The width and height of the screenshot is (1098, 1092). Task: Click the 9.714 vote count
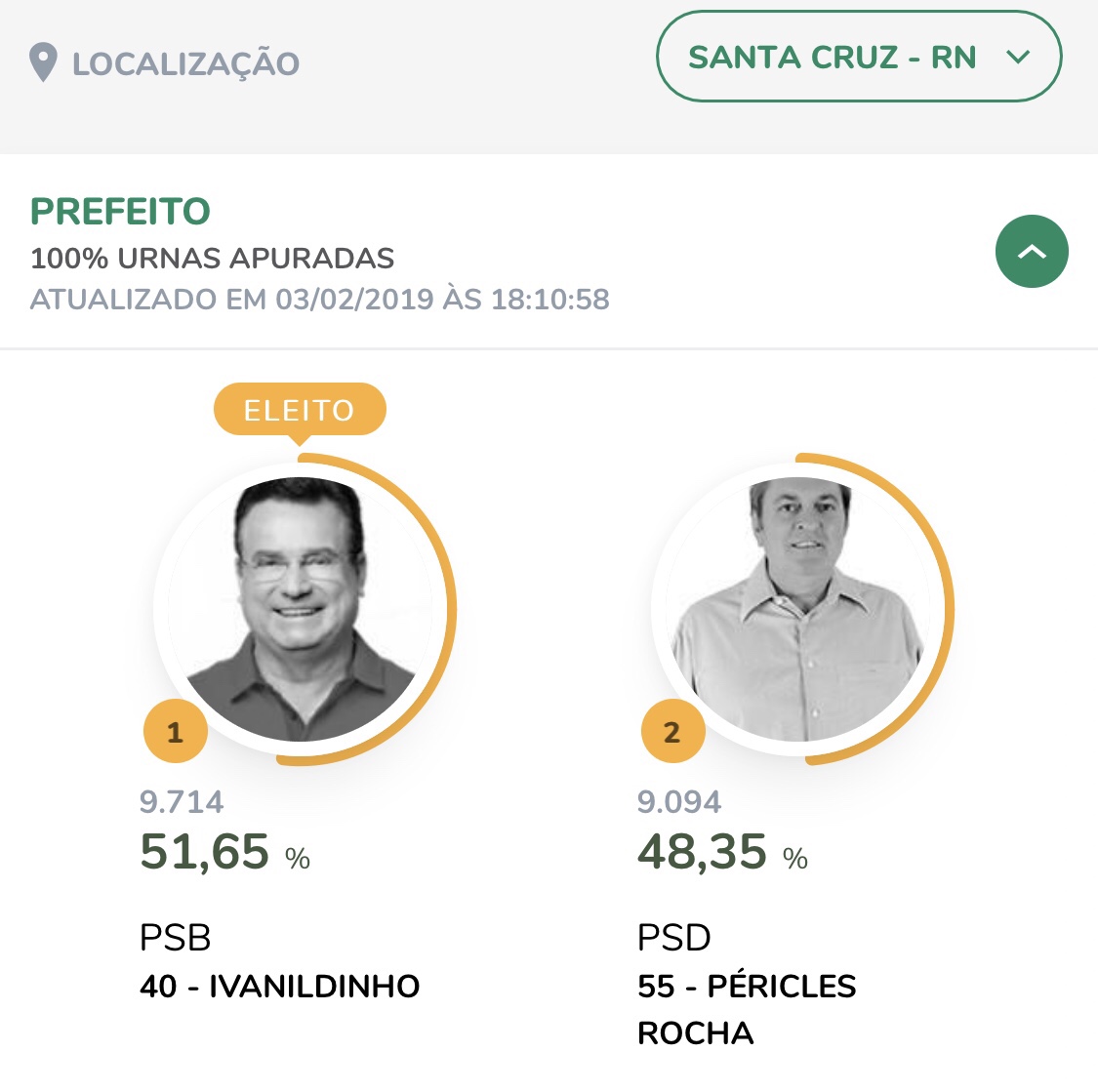point(182,802)
